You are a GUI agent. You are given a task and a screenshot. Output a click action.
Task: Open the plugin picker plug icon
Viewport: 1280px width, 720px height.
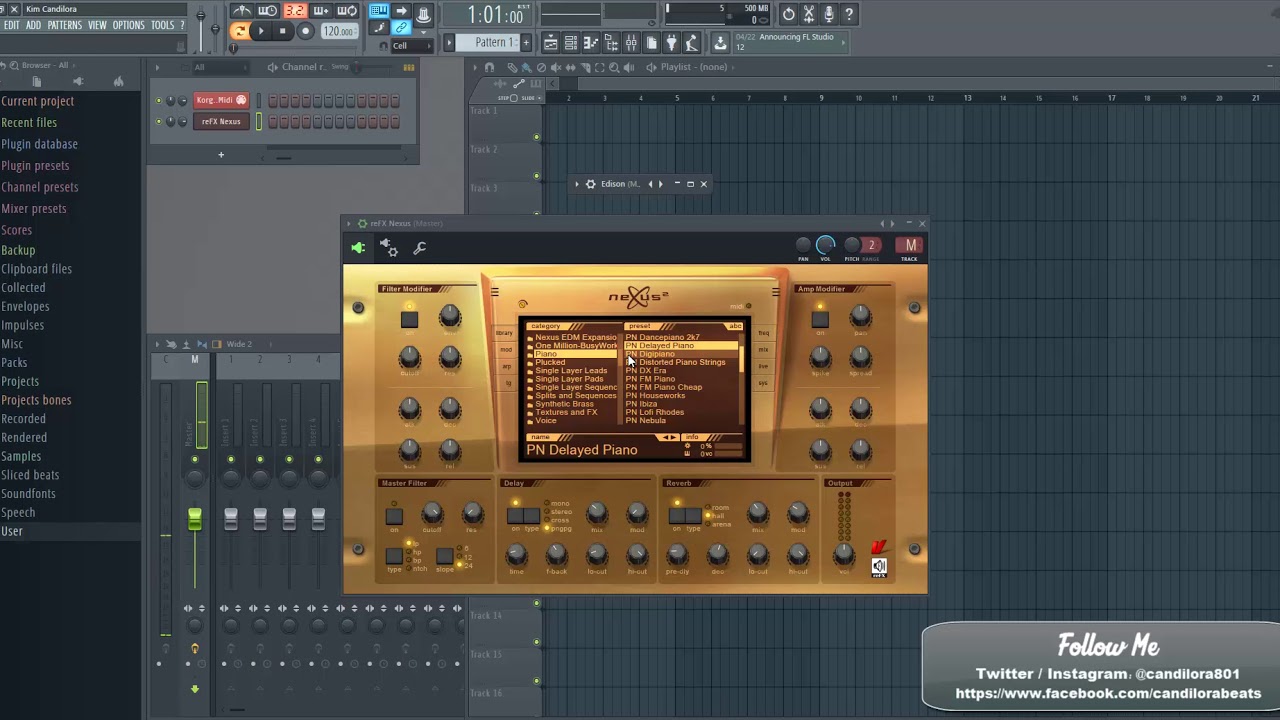pyautogui.click(x=671, y=42)
